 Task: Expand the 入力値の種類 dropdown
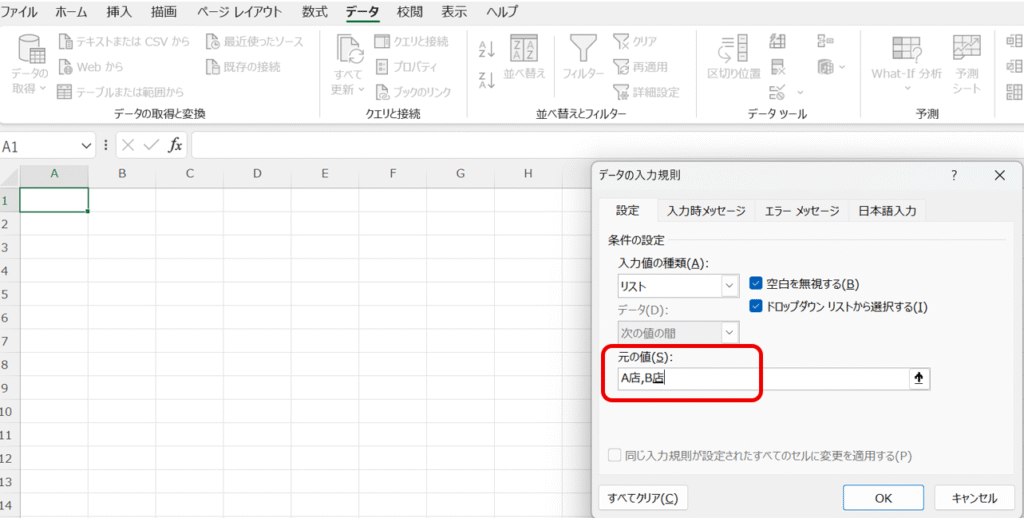coord(729,286)
